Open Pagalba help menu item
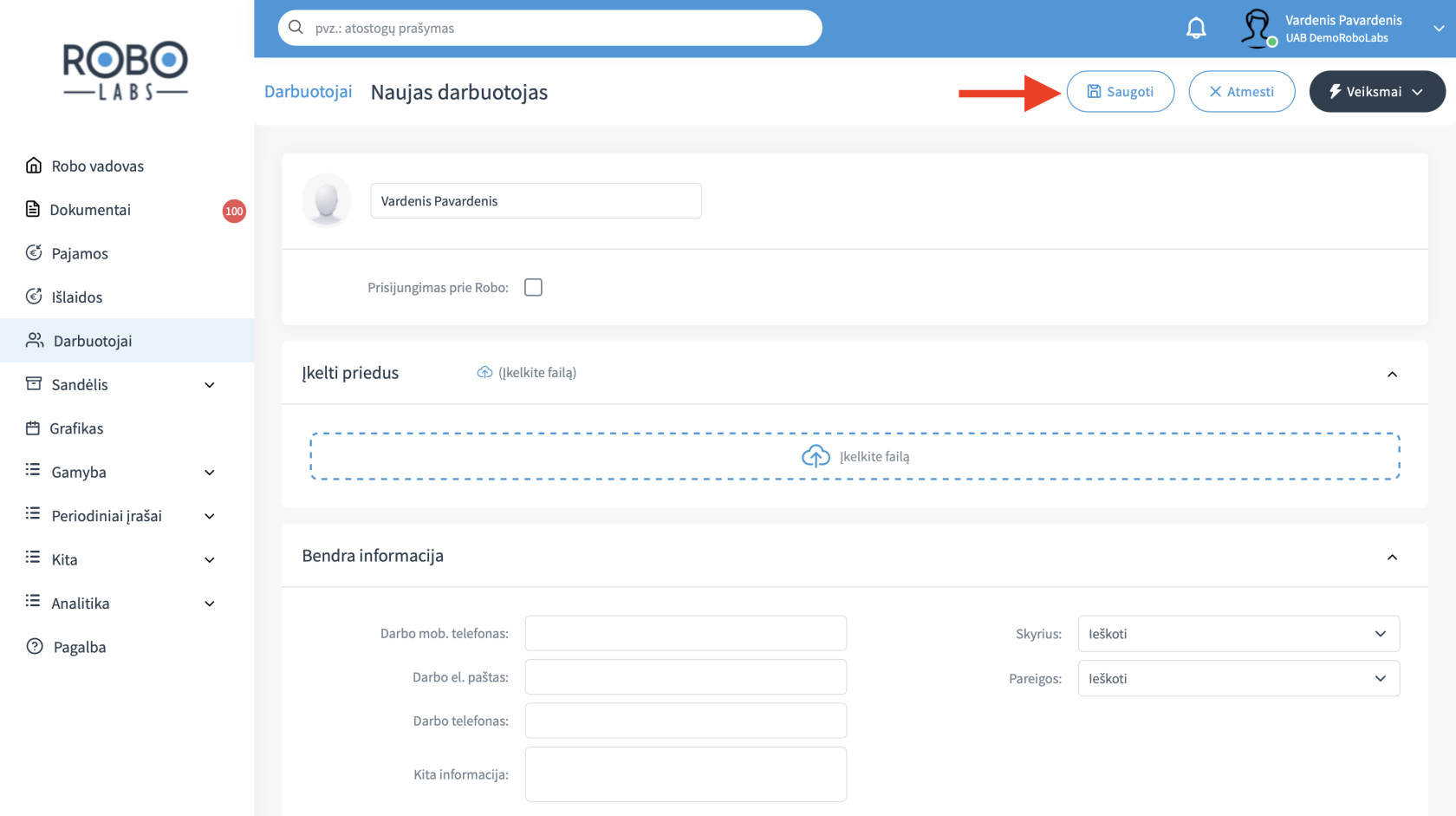The height and width of the screenshot is (816, 1456). [80, 647]
